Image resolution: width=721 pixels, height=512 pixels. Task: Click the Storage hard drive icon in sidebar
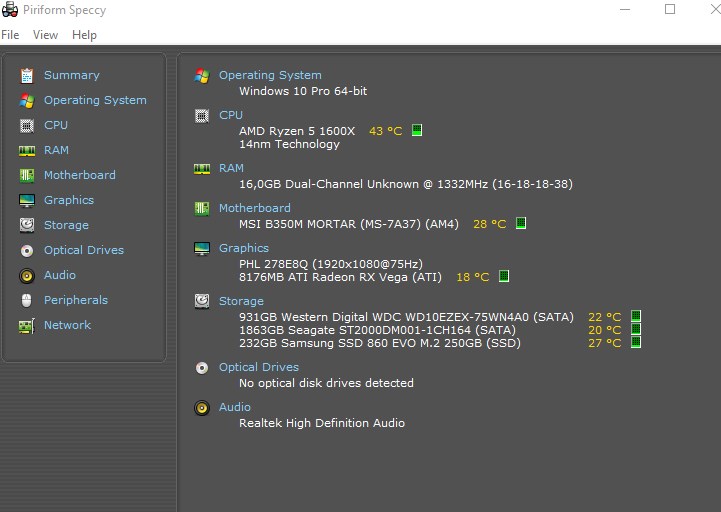coord(27,225)
